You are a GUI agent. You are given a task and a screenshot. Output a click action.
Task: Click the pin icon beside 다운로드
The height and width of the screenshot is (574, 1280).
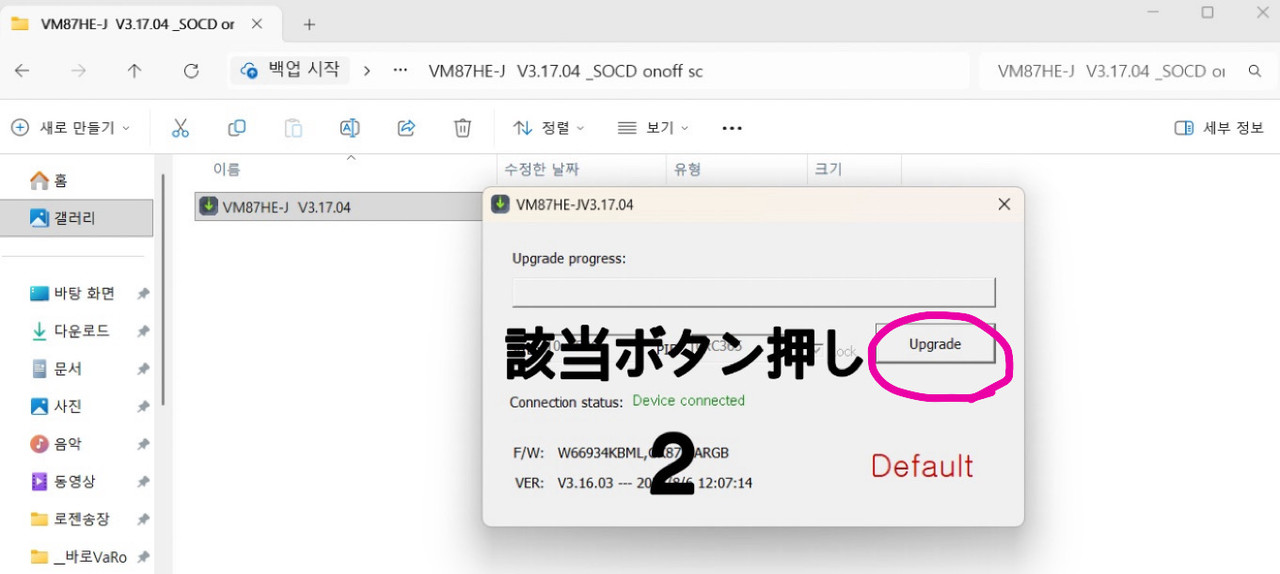pyautogui.click(x=143, y=331)
